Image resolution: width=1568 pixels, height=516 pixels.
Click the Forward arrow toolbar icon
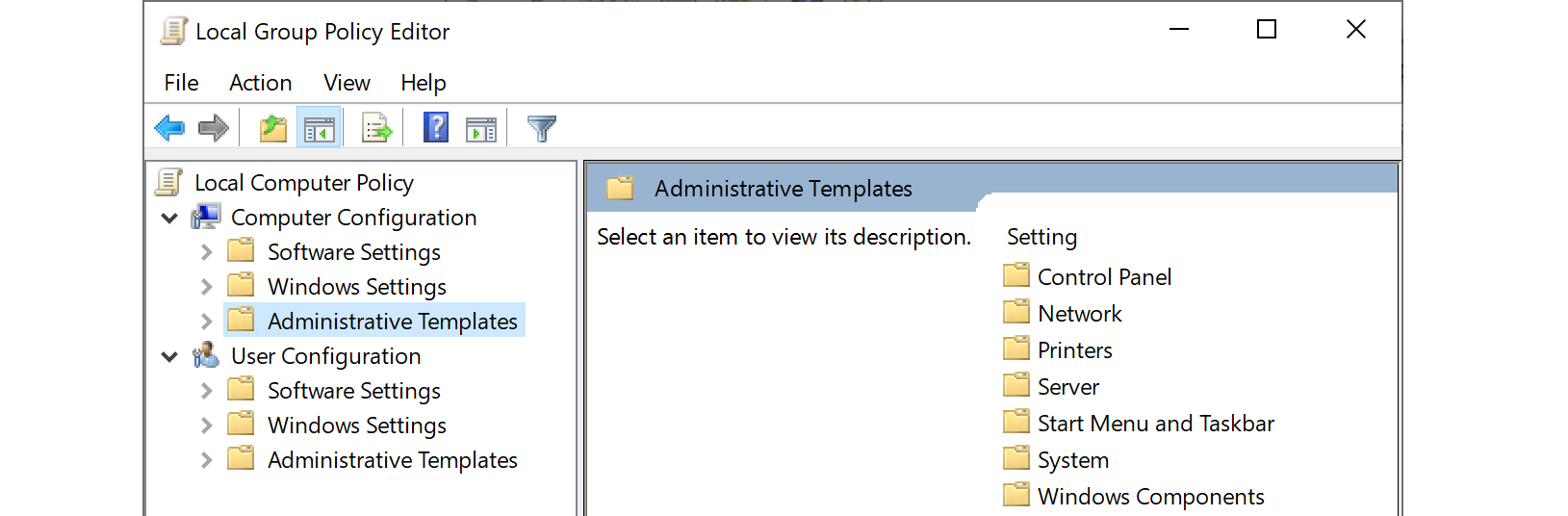pyautogui.click(x=213, y=128)
